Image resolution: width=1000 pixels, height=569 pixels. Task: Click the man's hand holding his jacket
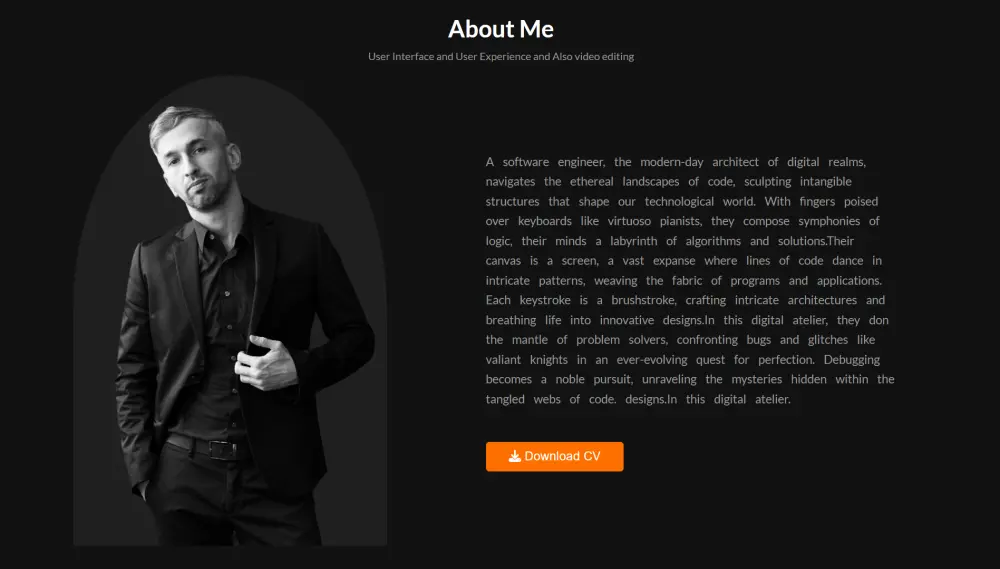pyautogui.click(x=266, y=362)
